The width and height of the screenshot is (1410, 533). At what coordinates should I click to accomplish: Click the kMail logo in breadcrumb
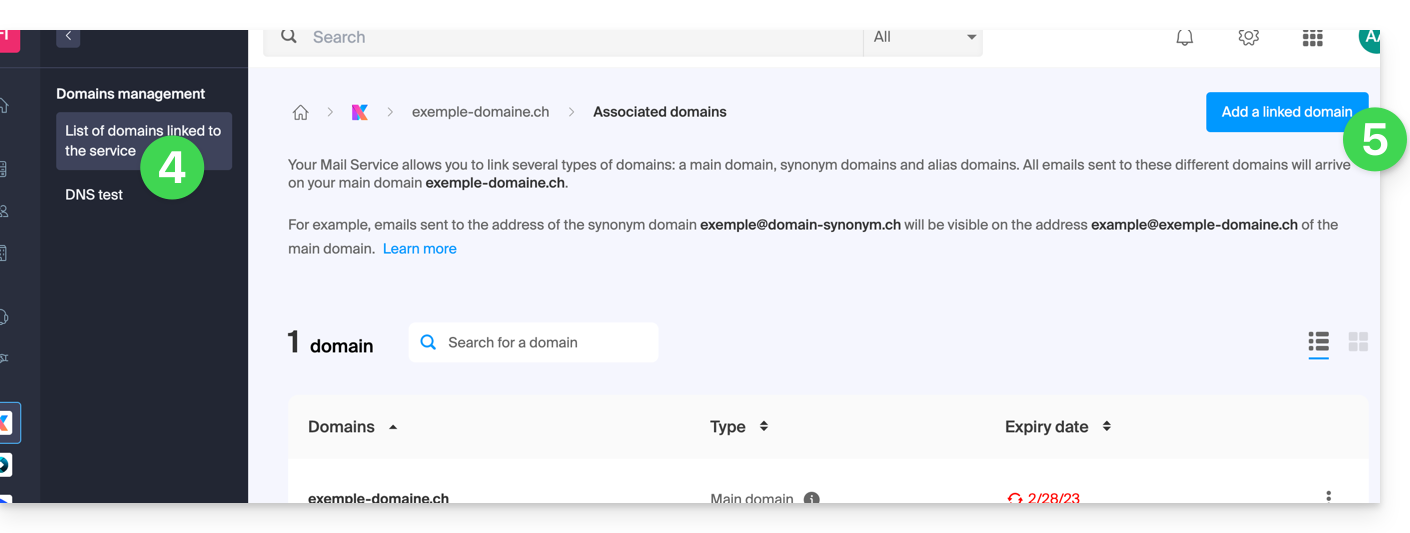point(360,112)
